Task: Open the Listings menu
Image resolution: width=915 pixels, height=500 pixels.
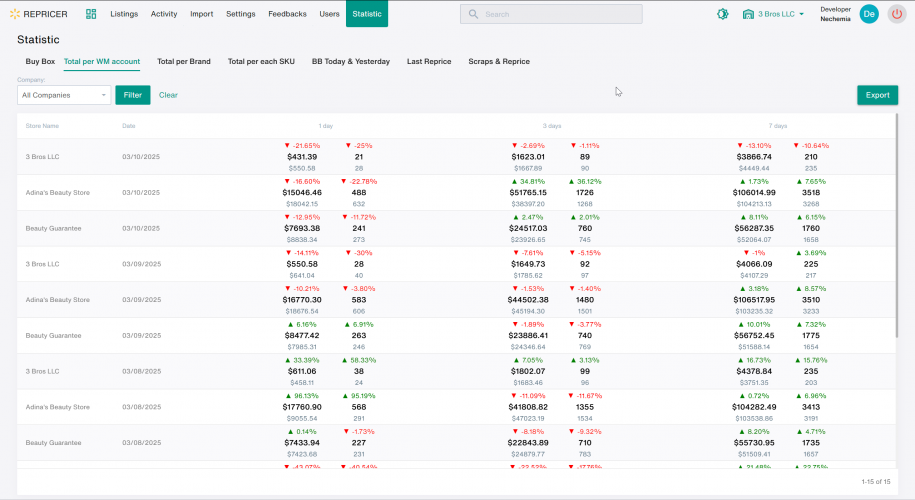Action: [x=124, y=14]
